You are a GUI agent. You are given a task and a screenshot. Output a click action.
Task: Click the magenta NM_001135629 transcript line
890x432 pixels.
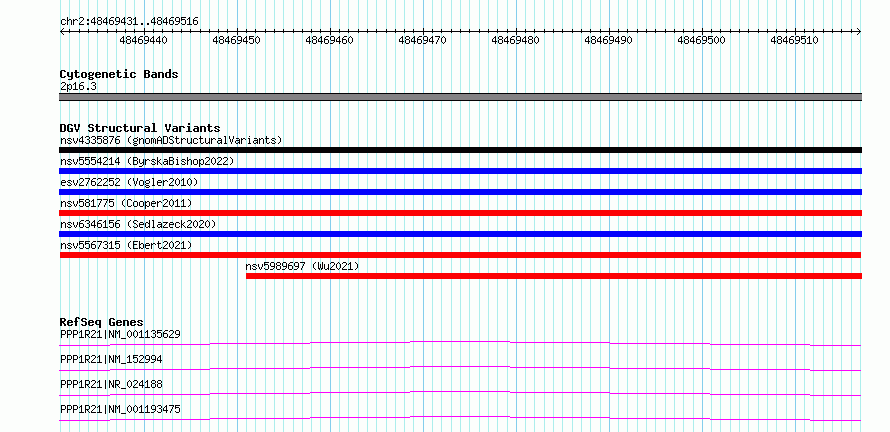pos(460,343)
